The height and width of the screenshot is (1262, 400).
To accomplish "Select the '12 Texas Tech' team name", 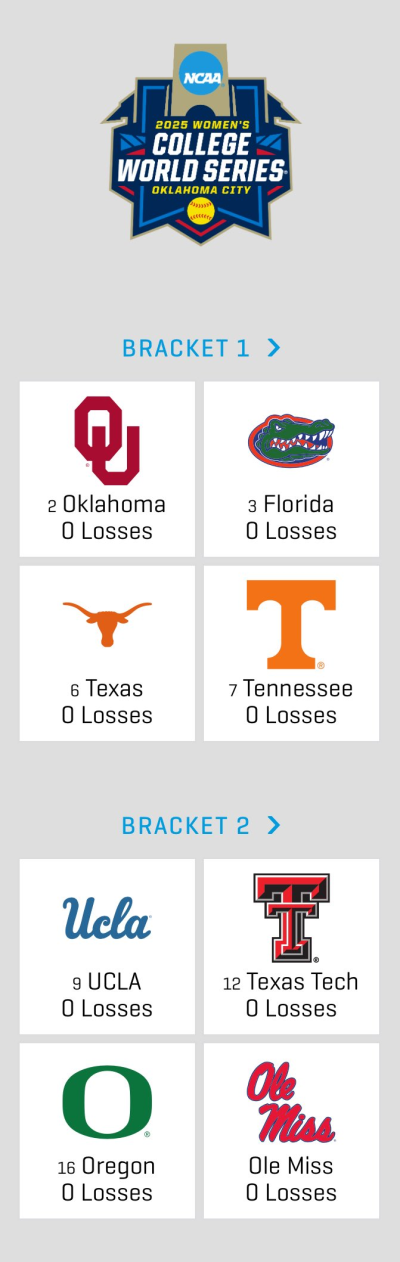I will (x=291, y=982).
